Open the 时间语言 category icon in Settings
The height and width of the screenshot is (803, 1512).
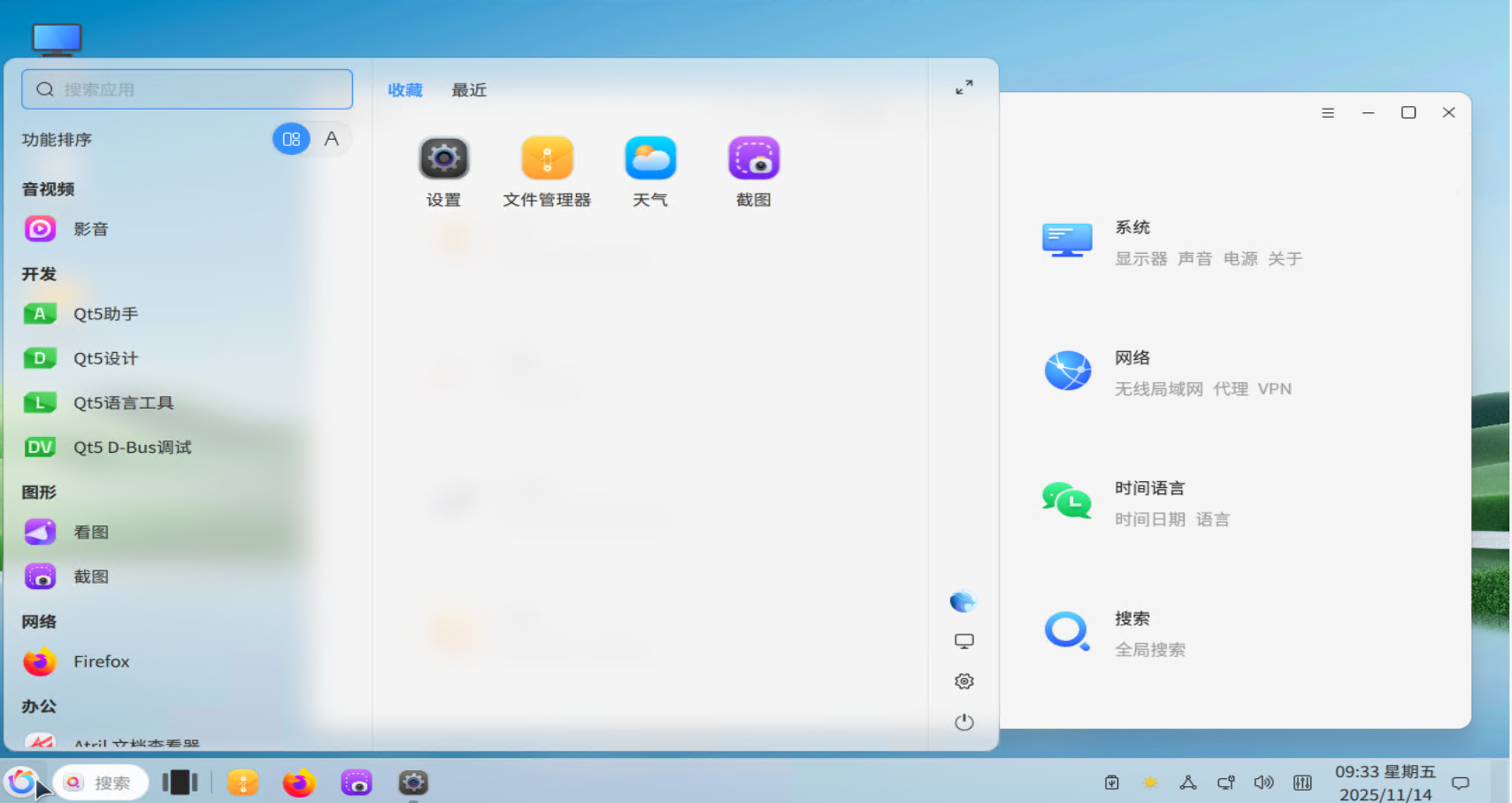1067,501
